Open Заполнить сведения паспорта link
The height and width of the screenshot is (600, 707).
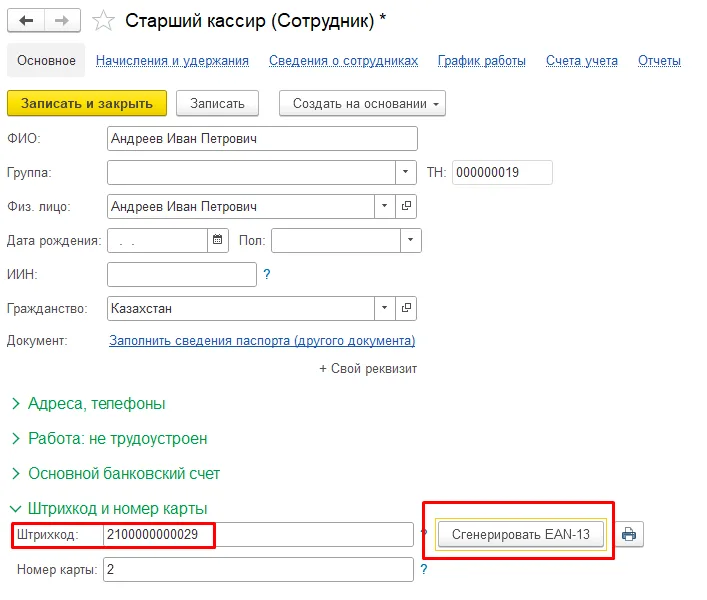(262, 340)
